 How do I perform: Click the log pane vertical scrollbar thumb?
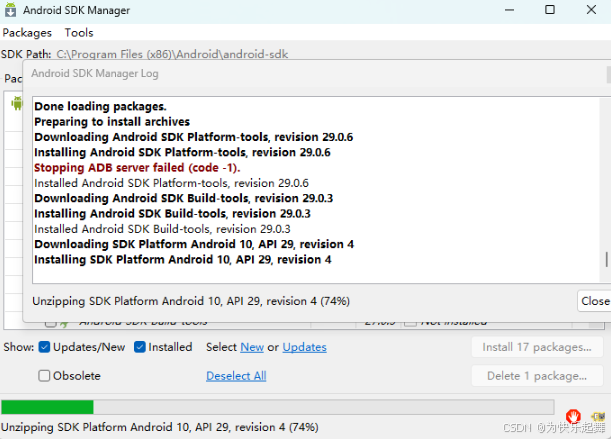606,259
